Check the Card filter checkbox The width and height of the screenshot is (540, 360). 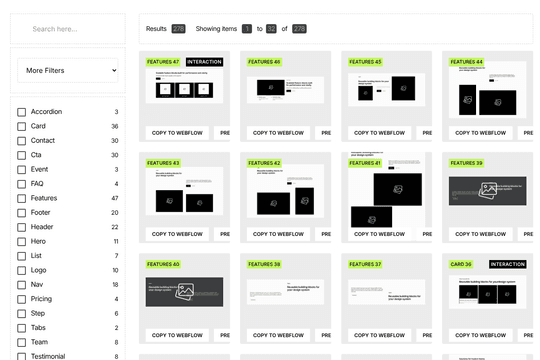[21, 126]
